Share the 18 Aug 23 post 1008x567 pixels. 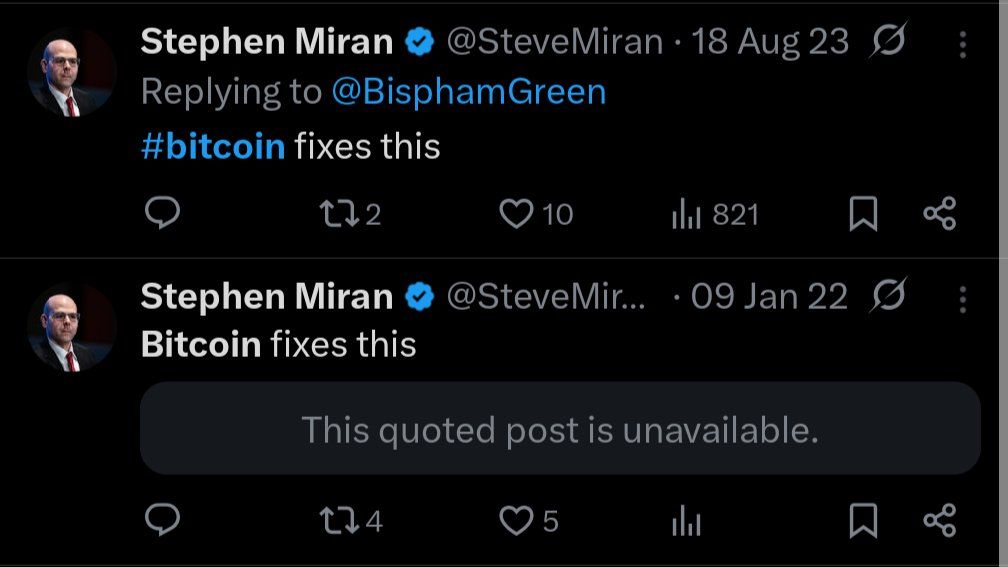939,213
